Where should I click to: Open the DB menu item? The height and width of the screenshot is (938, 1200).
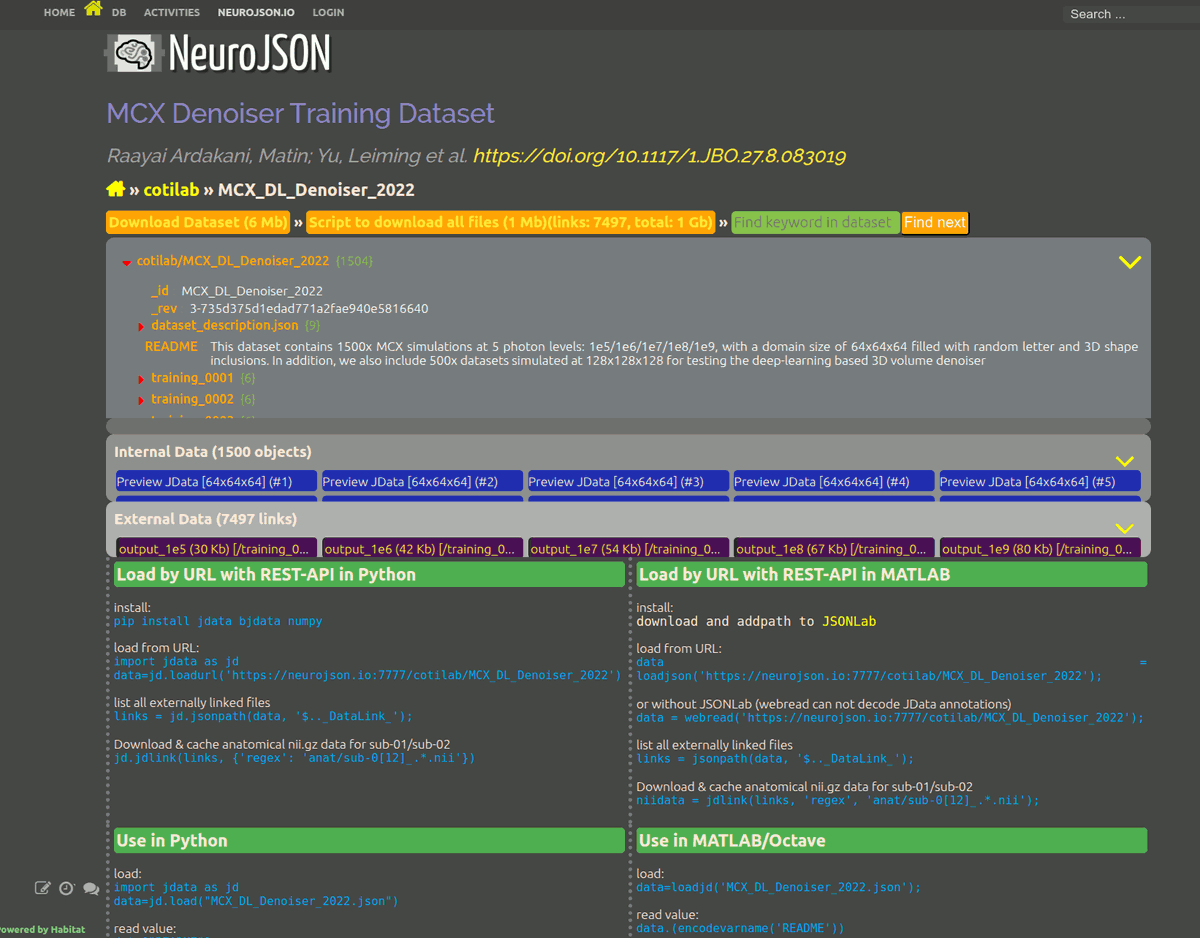click(x=119, y=13)
